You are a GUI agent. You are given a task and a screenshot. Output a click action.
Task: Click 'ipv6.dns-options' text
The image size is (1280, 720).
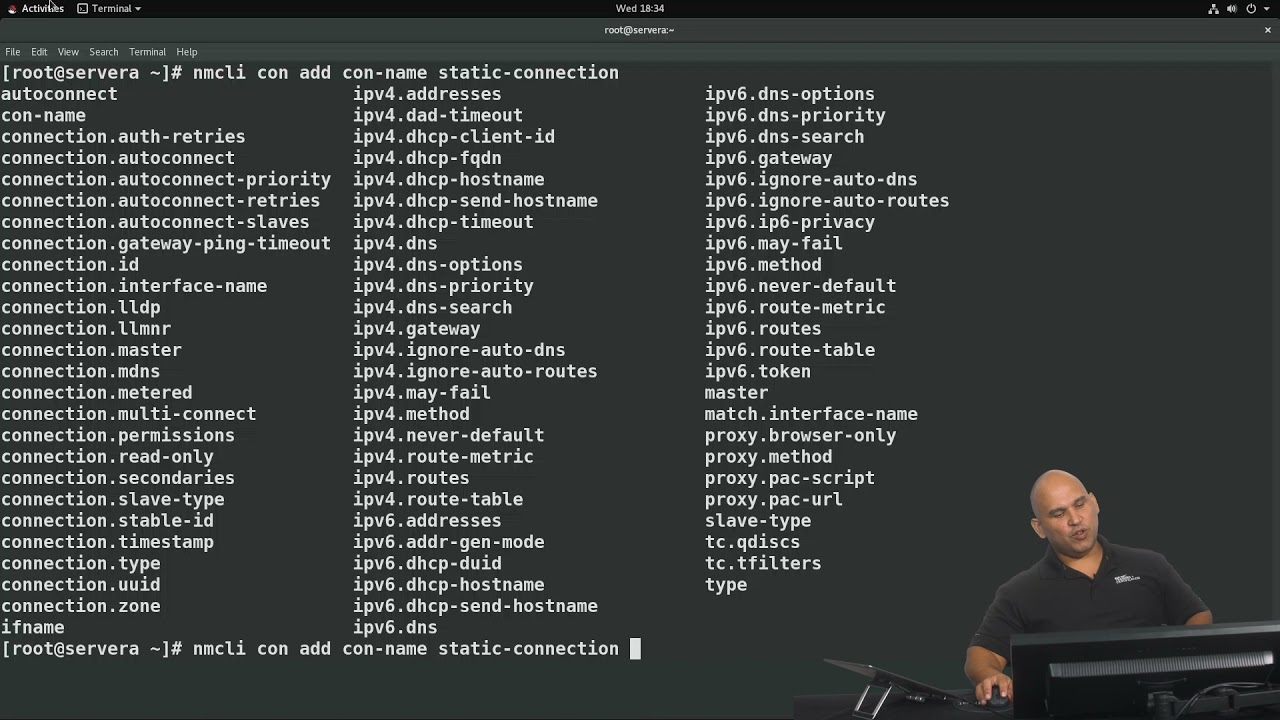790,94
